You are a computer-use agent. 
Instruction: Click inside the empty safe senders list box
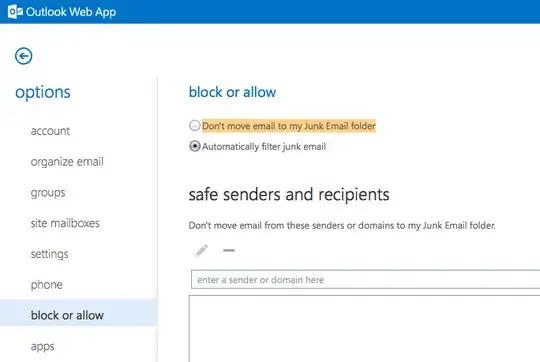coord(364,329)
